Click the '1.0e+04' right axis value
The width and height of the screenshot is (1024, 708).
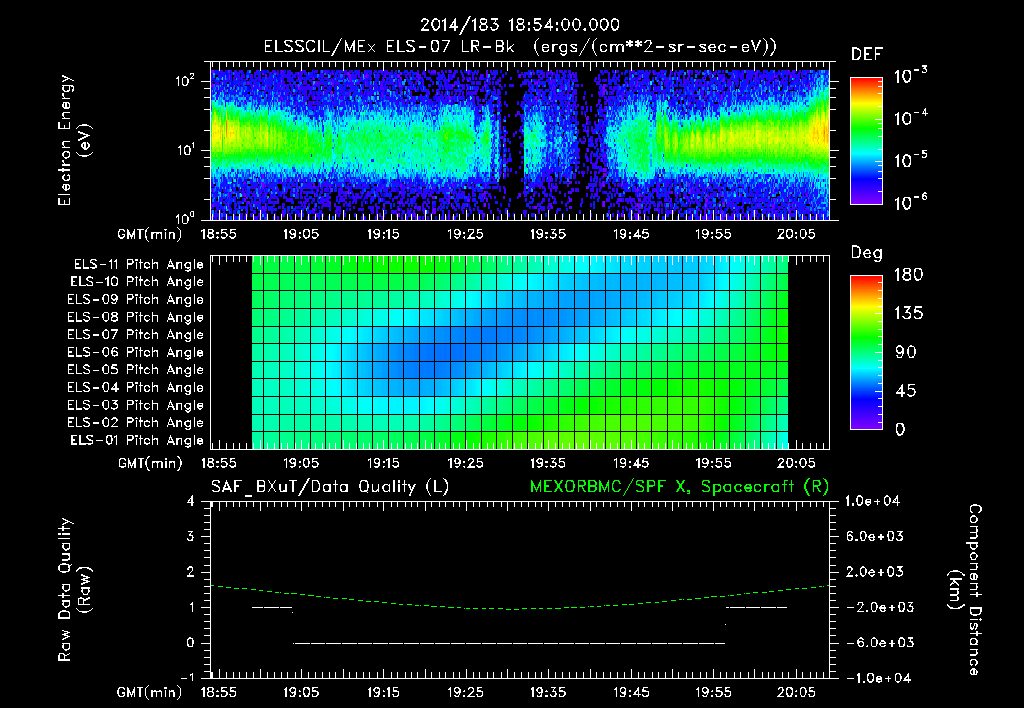click(872, 501)
